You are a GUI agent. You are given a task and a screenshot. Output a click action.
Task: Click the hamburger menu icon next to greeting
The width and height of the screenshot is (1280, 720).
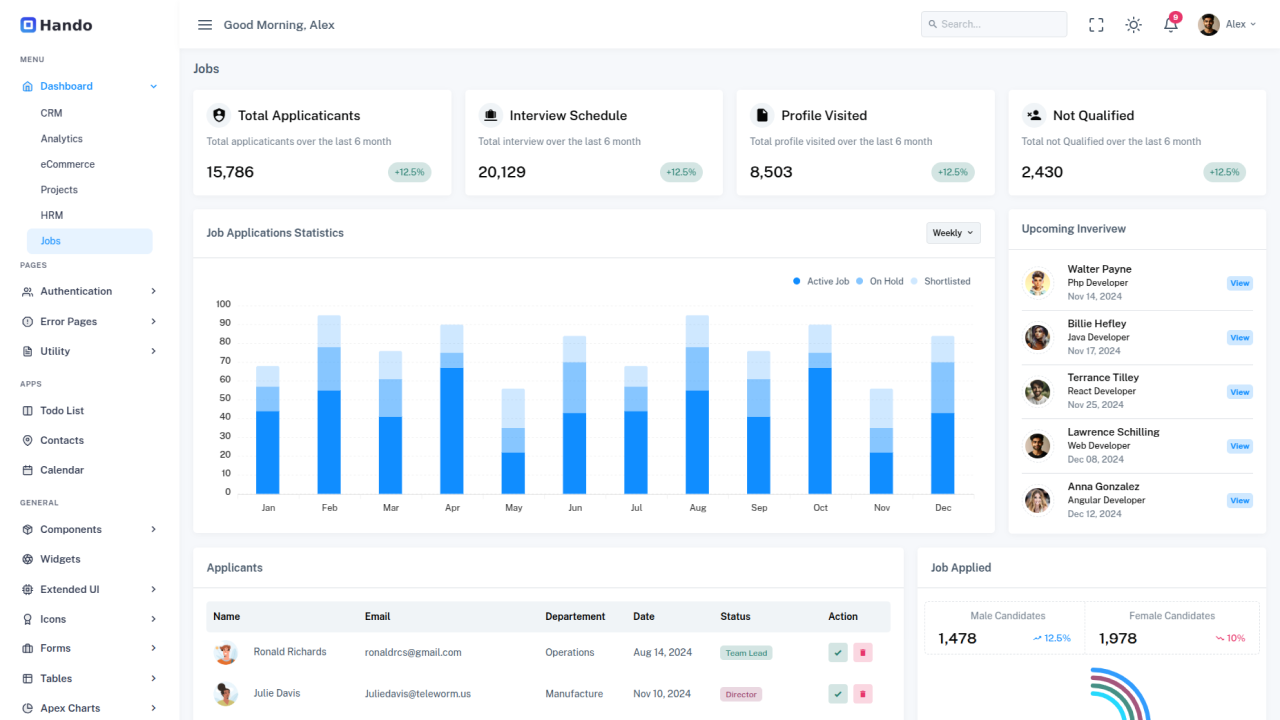pos(205,24)
